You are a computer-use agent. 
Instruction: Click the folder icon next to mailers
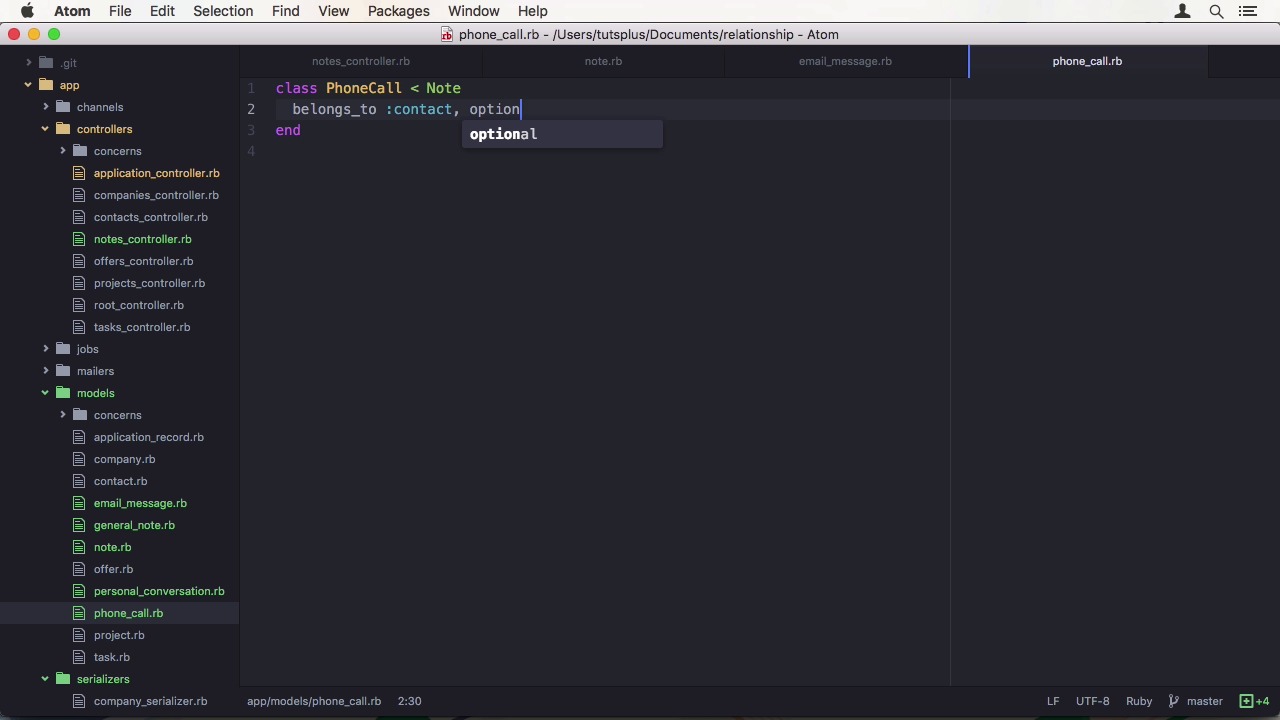click(63, 371)
